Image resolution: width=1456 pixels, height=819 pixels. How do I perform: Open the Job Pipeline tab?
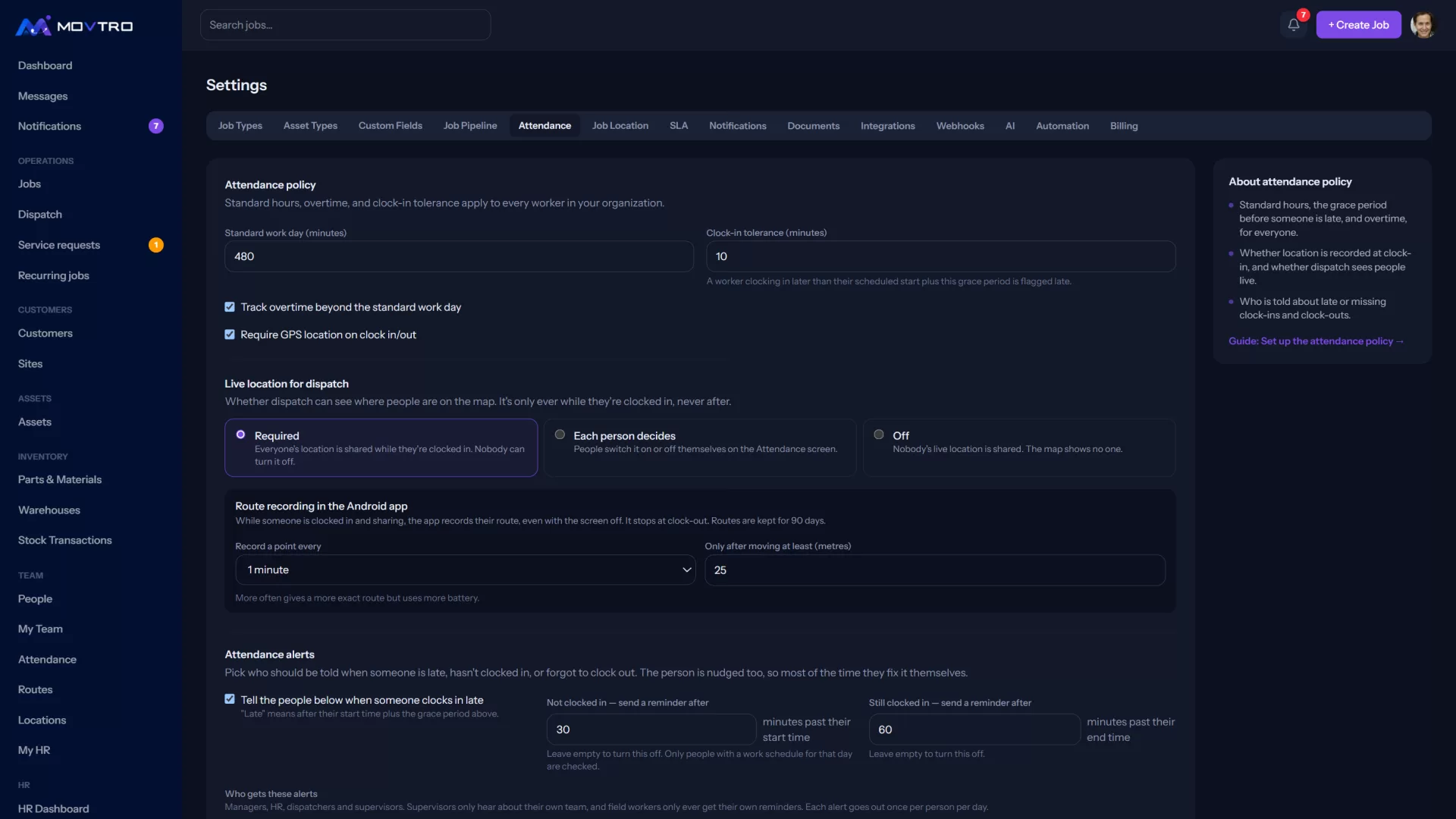(x=470, y=126)
